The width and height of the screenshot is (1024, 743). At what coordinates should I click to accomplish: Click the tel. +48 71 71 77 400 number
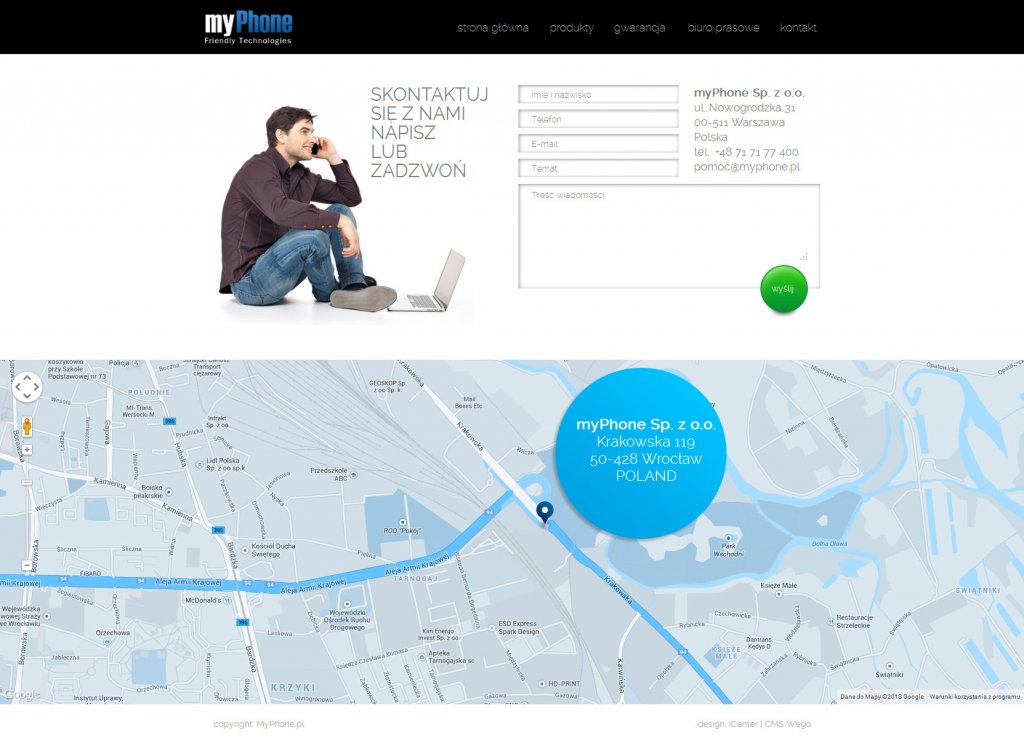tap(746, 151)
